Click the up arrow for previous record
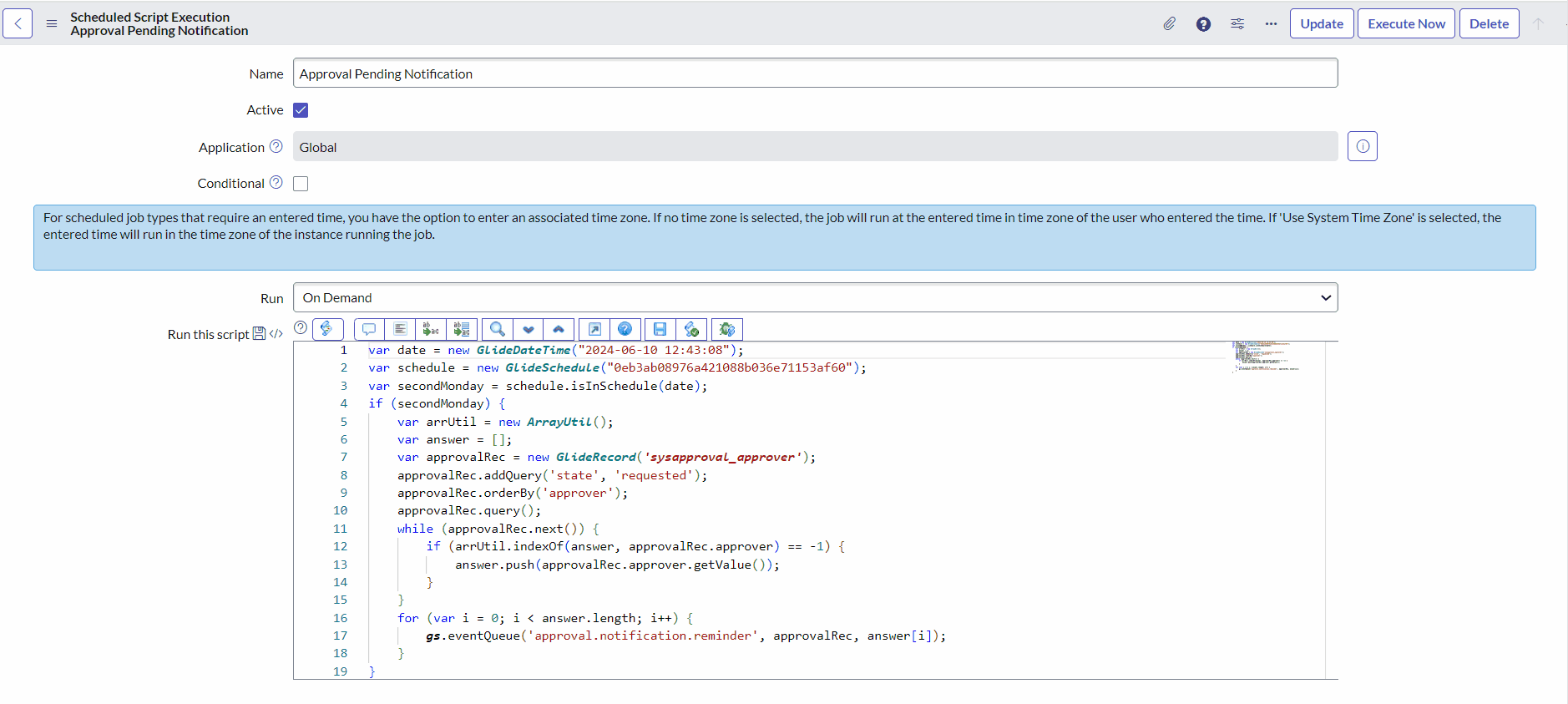Viewport: 1568px width, 704px height. point(1538,23)
